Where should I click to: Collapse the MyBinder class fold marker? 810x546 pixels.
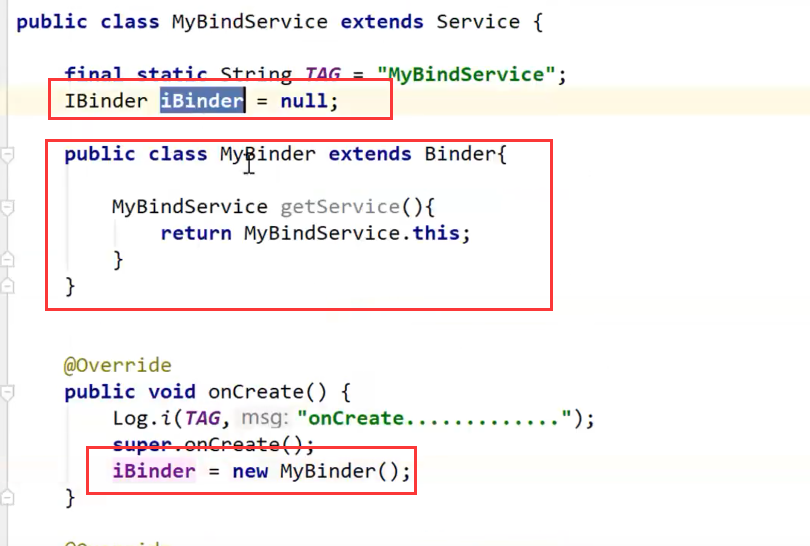(7, 154)
